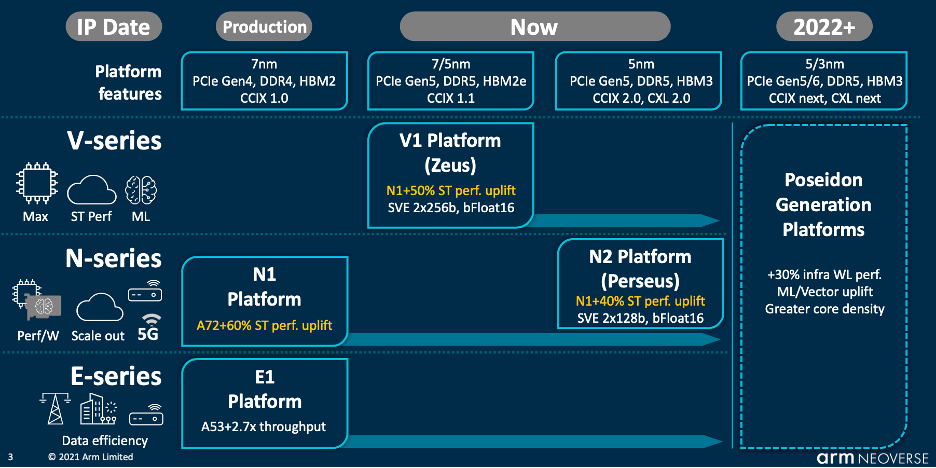Click the city buildings icon under E-series
936x468 pixels.
(98, 407)
